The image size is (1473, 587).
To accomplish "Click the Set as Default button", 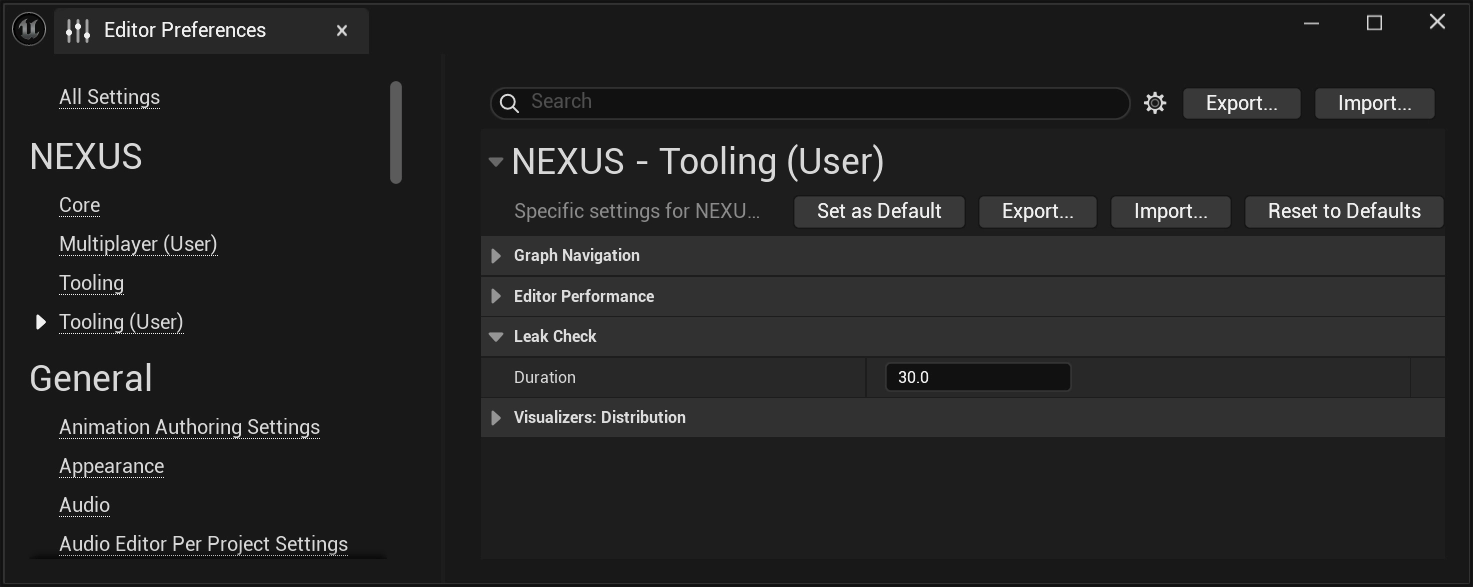I will [878, 211].
